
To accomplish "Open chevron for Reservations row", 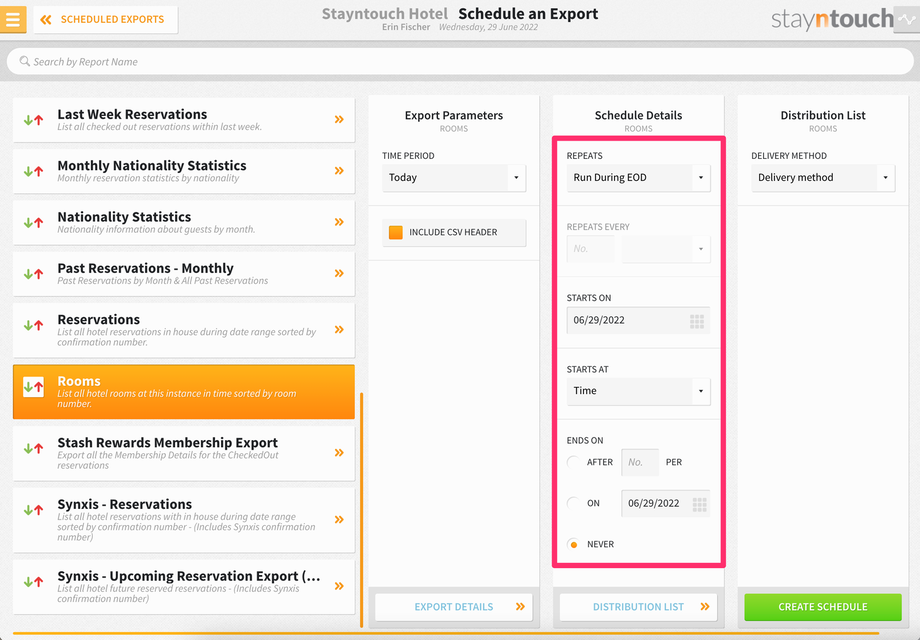I will point(339,330).
